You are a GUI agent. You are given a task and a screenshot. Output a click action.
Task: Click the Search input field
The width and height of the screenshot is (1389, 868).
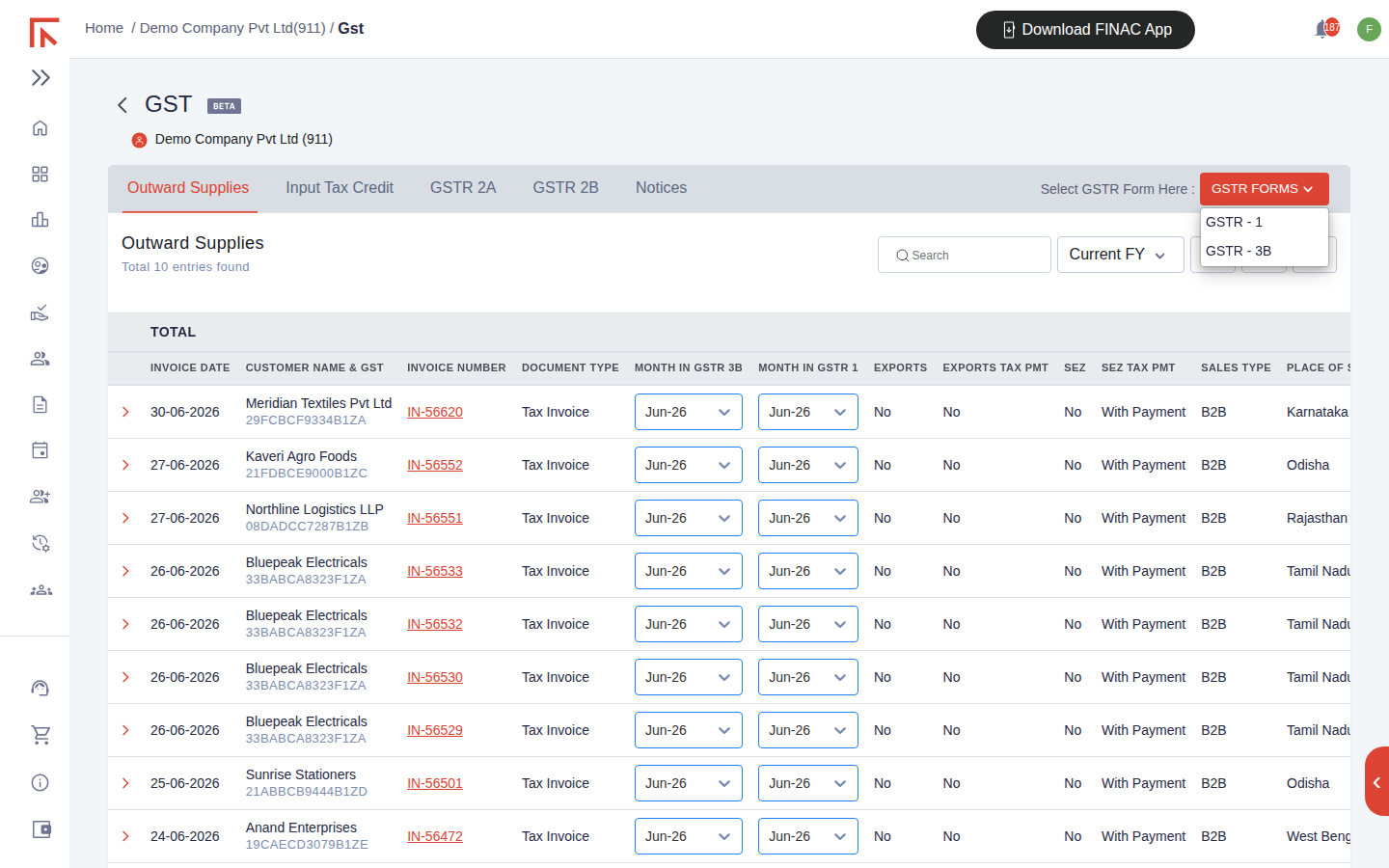[x=965, y=255]
